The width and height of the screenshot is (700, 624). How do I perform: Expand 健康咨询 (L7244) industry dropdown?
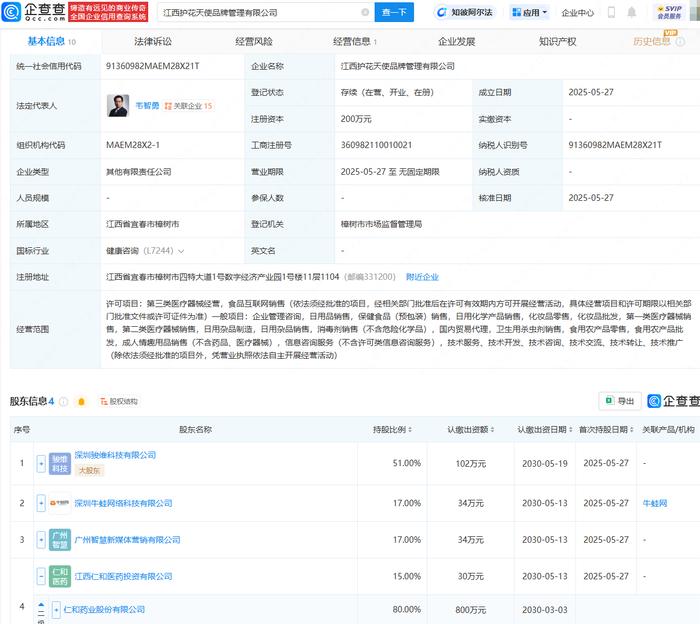coord(181,251)
